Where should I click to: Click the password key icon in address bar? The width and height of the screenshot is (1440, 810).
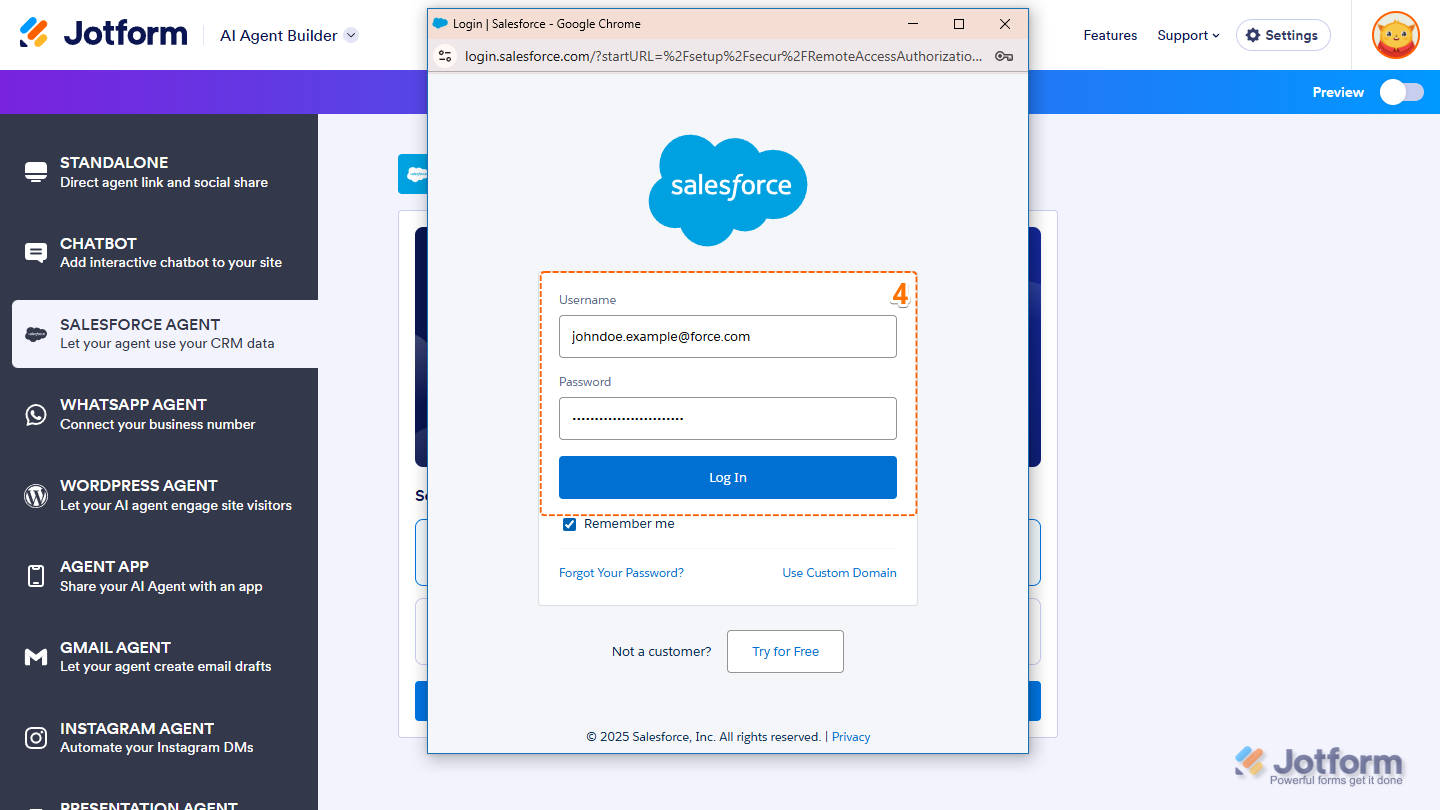point(1004,56)
